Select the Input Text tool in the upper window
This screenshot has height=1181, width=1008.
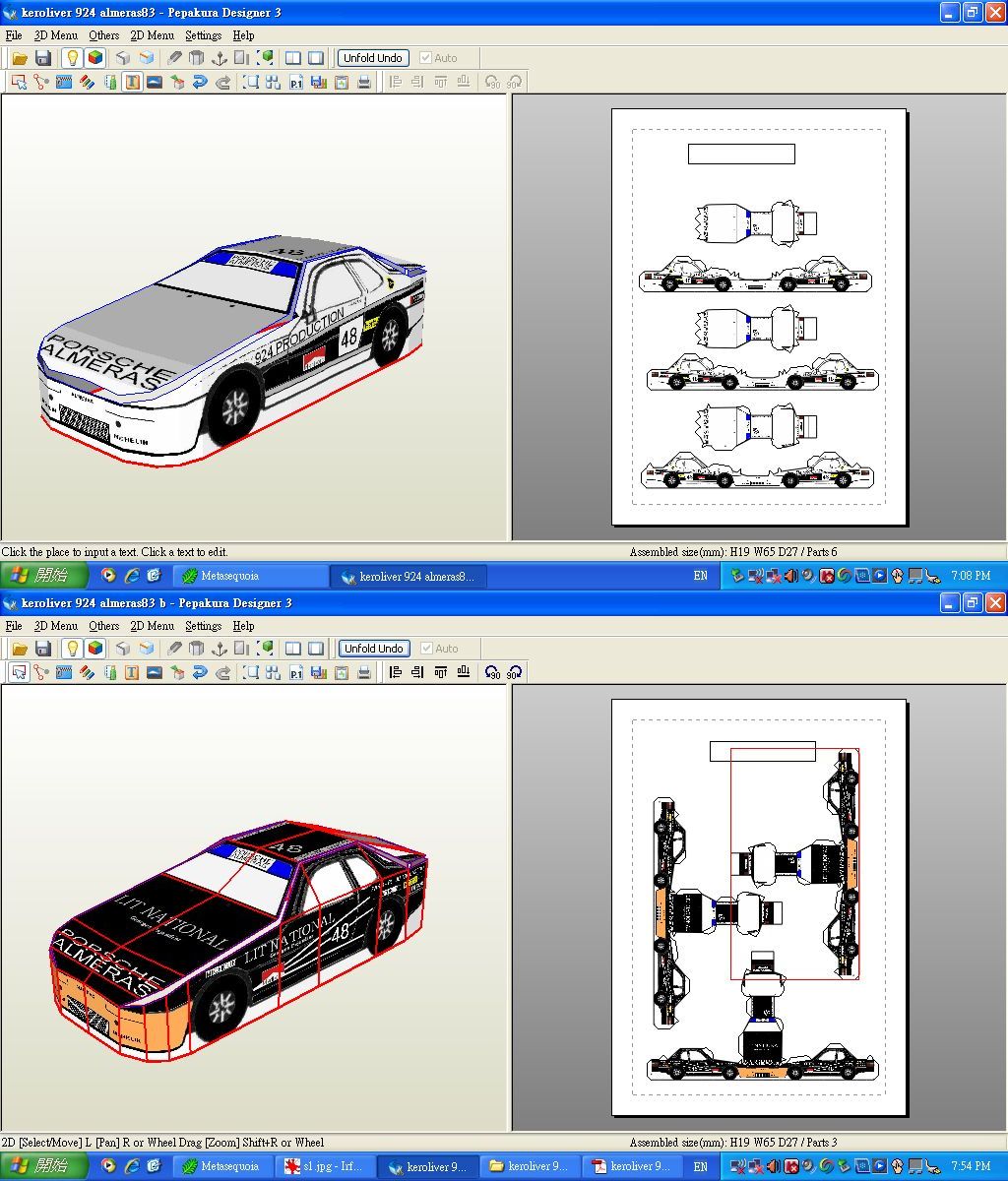click(x=132, y=83)
